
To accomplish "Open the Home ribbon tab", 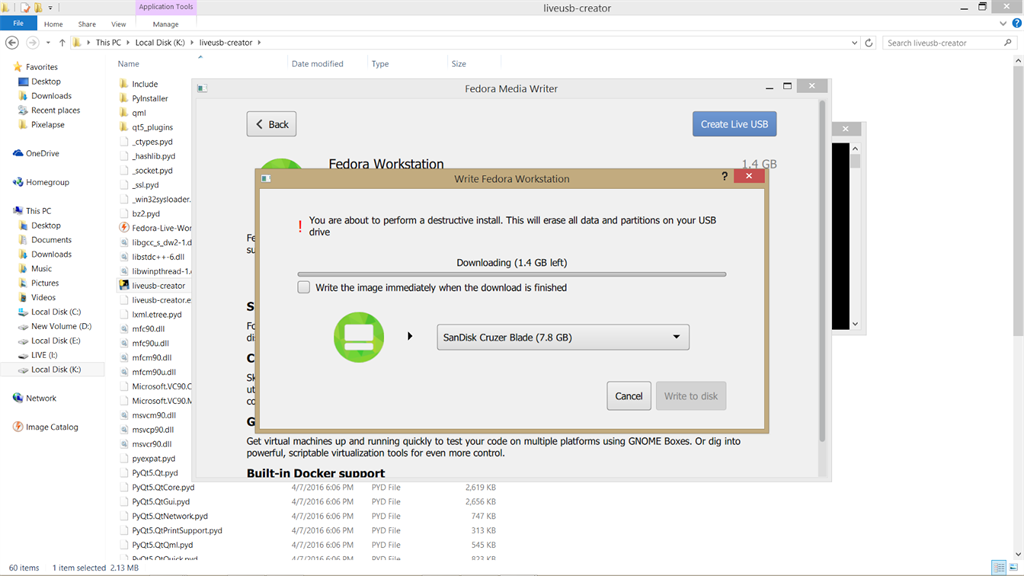I will coord(54,24).
